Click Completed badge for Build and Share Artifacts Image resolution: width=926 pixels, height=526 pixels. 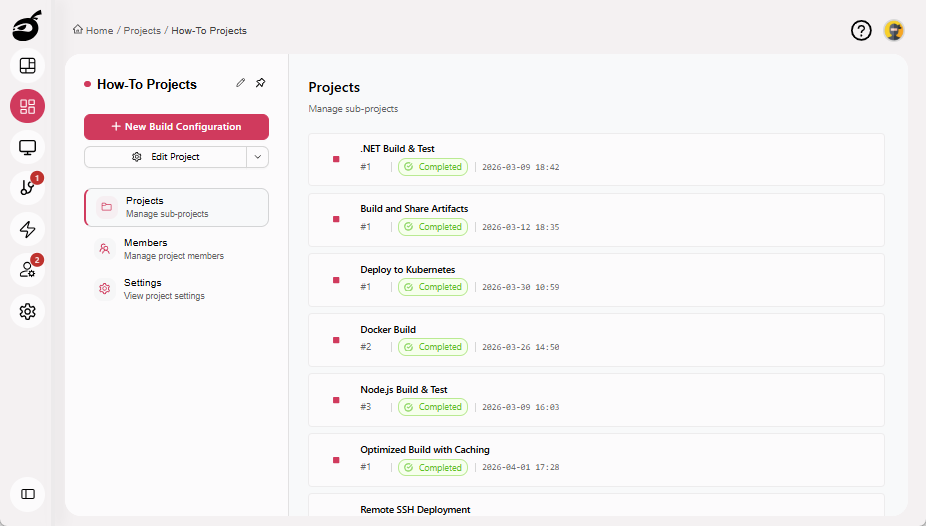(433, 227)
